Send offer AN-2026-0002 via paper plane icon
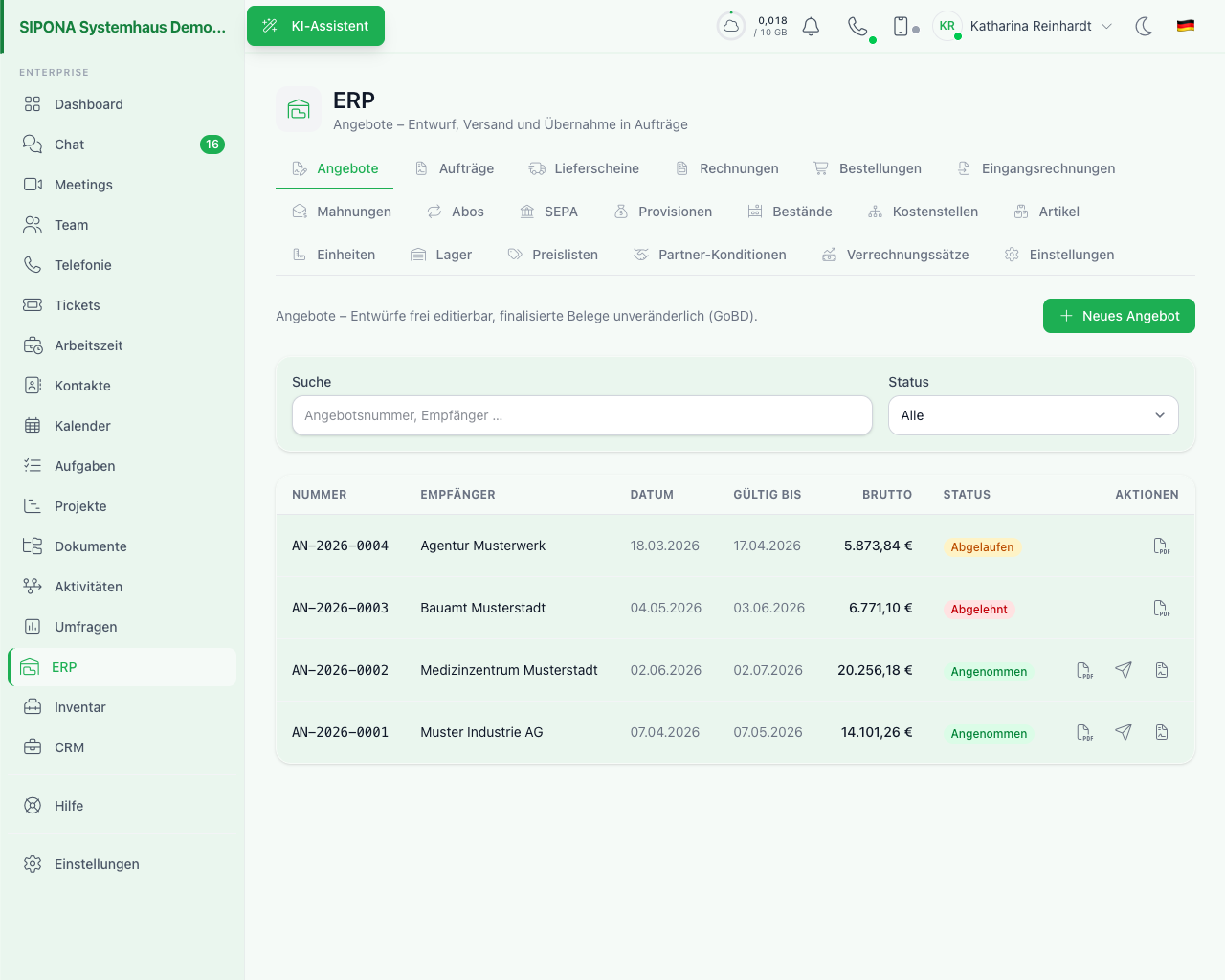 tap(1124, 670)
